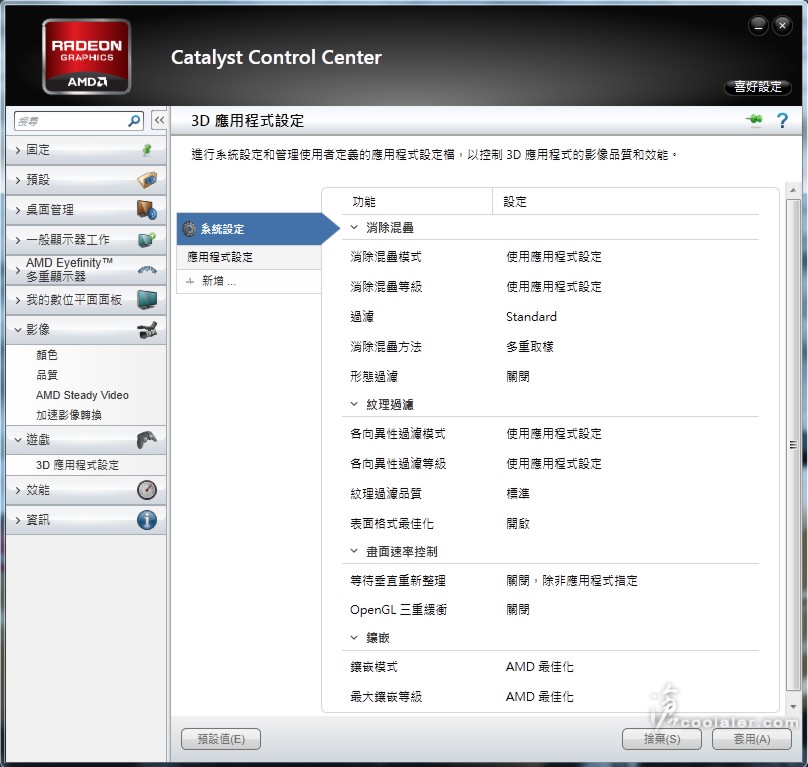The width and height of the screenshot is (808, 767).
Task: Click the scrollbar down arrow
Action: coord(793,707)
